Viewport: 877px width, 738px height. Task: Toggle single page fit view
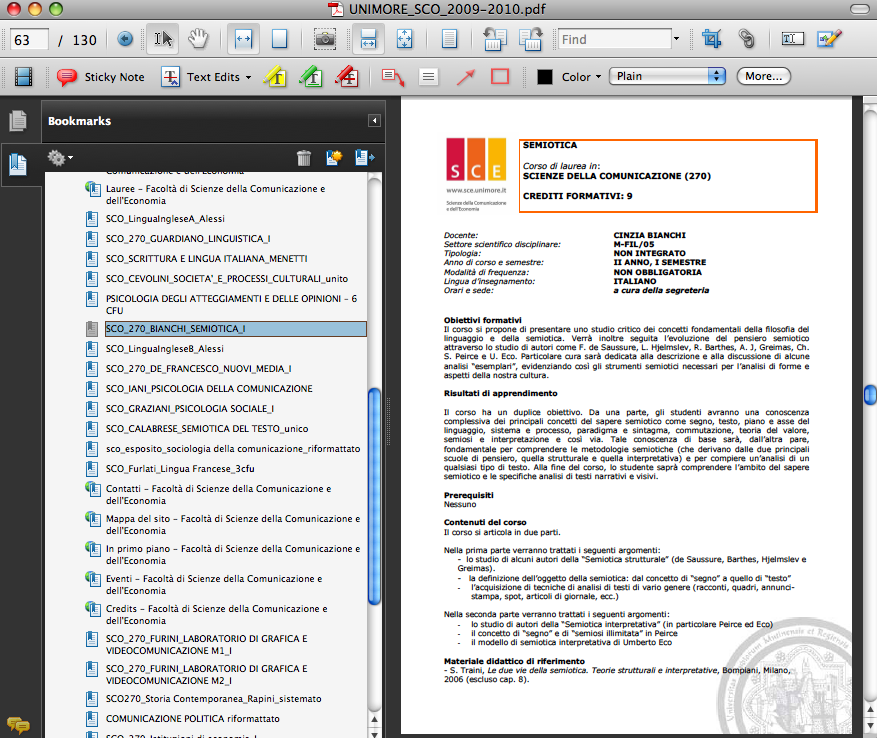coord(280,39)
